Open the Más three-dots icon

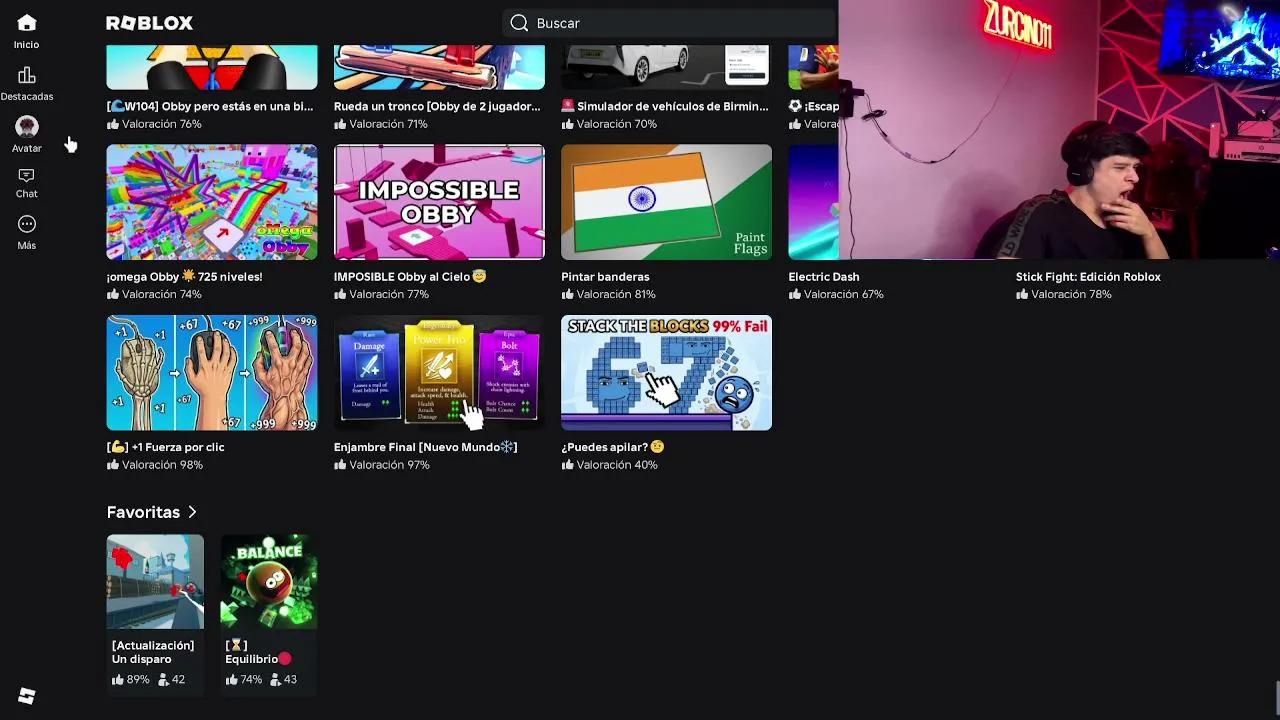(x=27, y=224)
